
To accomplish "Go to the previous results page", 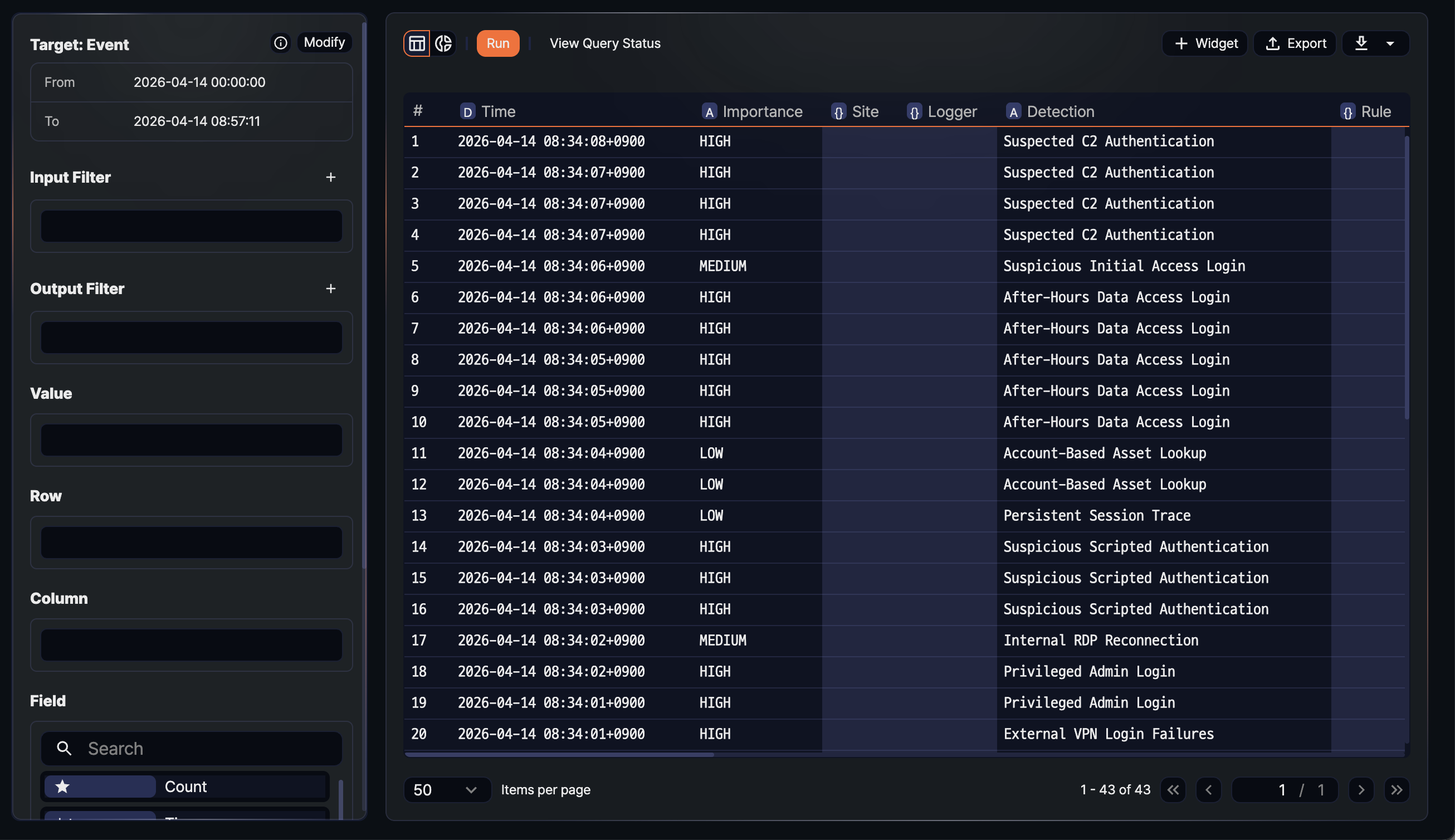I will point(1209,790).
